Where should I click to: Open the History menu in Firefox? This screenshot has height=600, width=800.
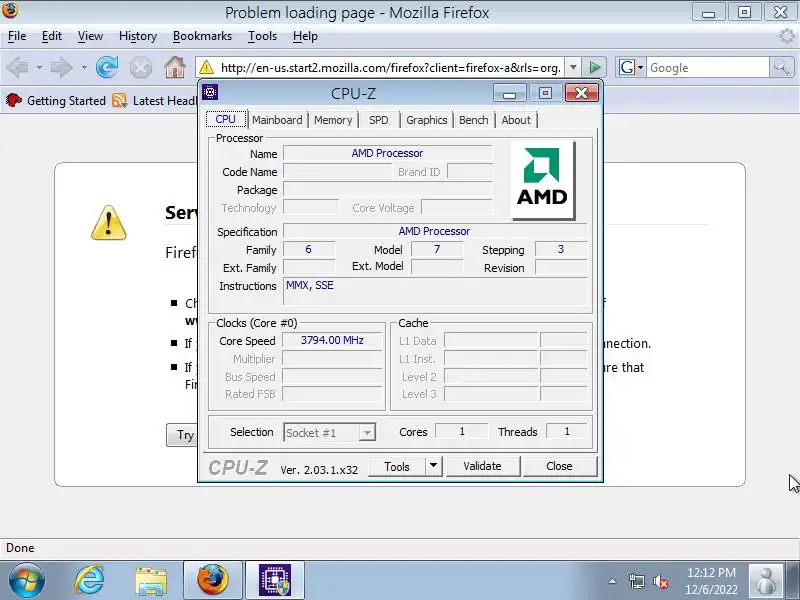pyautogui.click(x=138, y=36)
